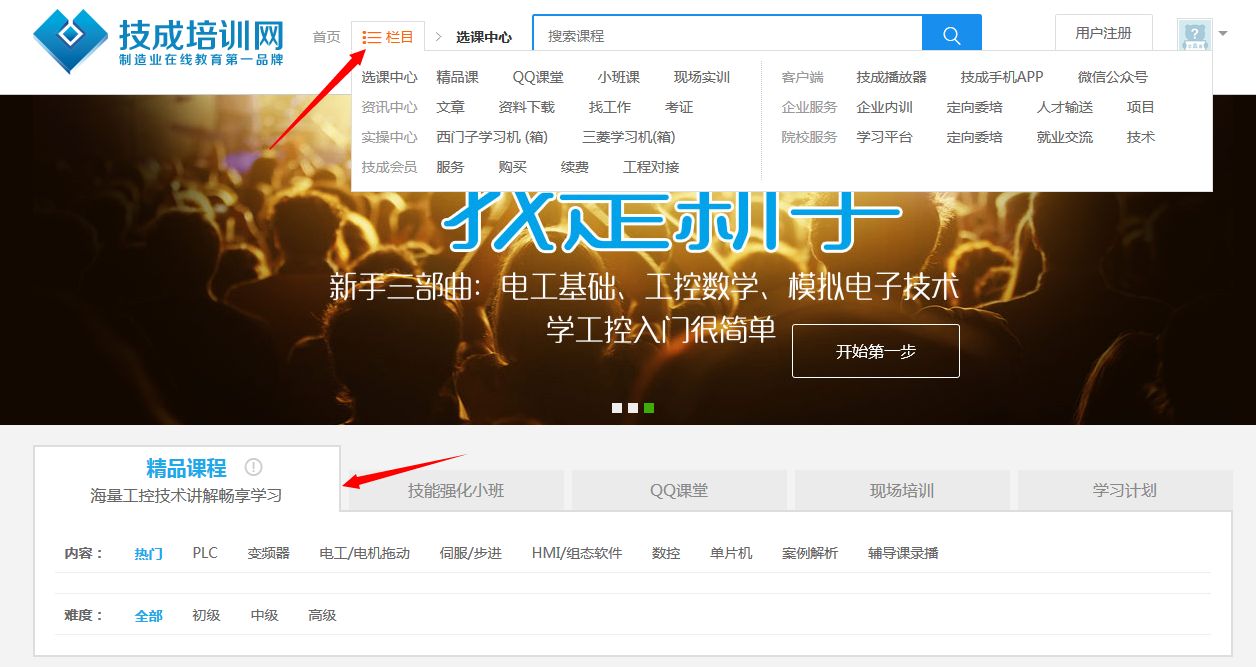Click the user avatar icon
This screenshot has width=1256, height=667.
click(1194, 35)
